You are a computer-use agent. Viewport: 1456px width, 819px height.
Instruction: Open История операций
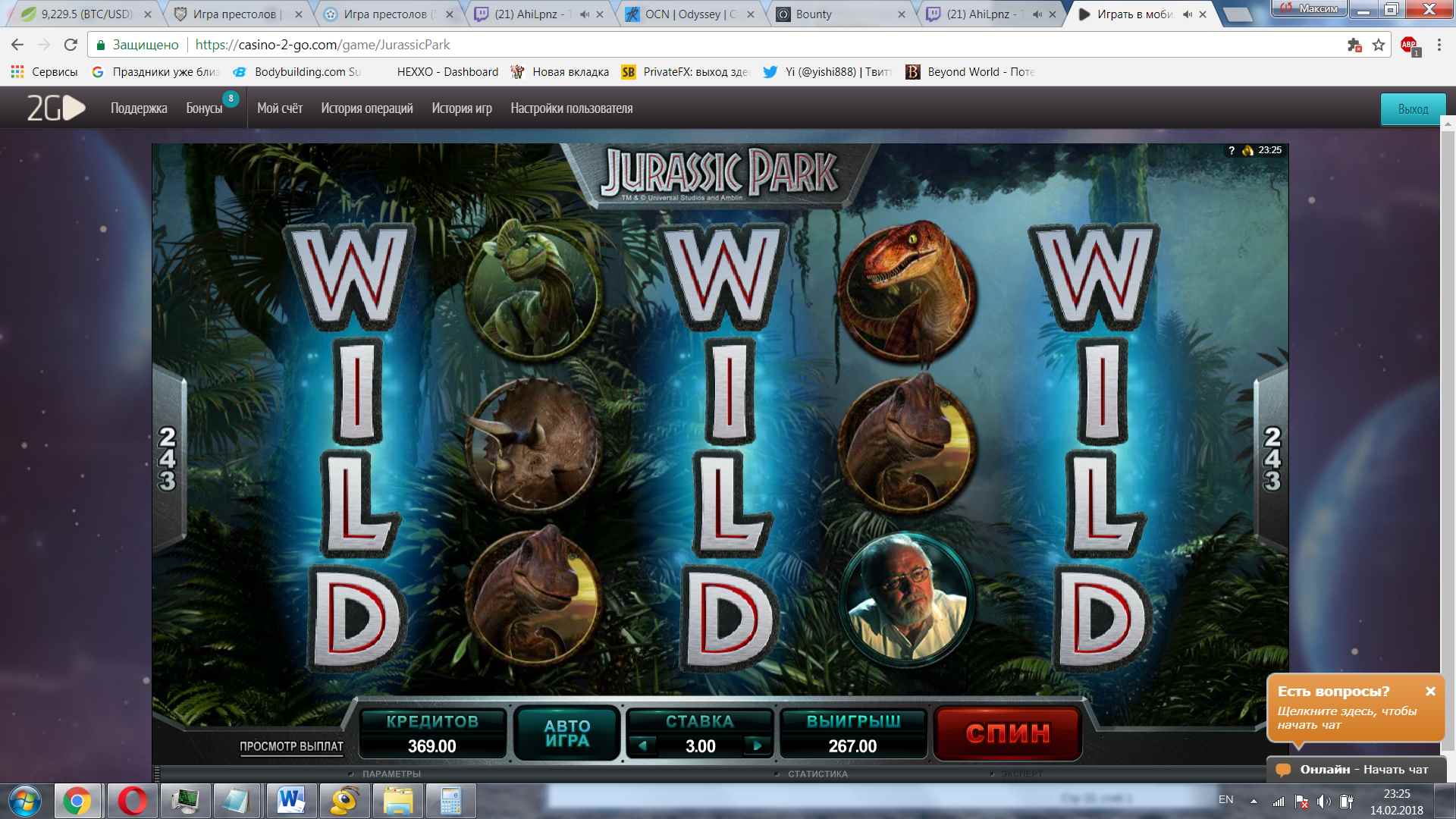point(367,108)
